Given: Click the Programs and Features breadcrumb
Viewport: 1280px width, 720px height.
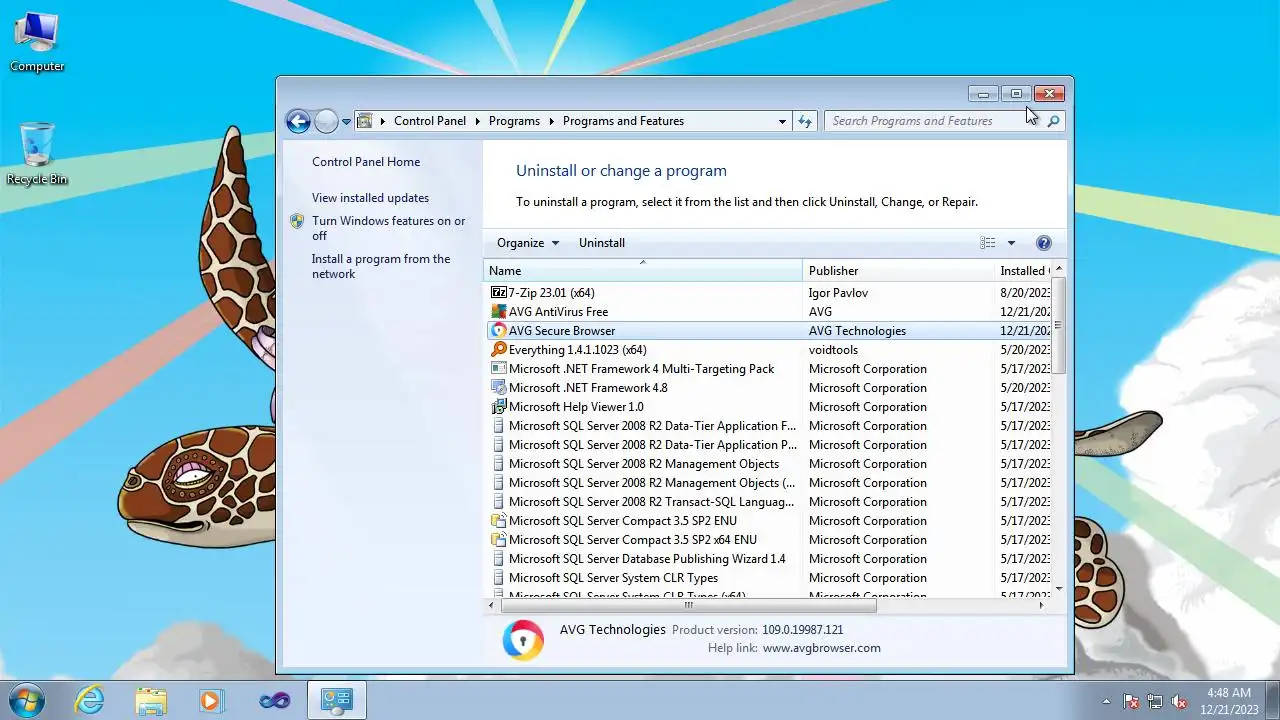Looking at the screenshot, I should (x=623, y=121).
